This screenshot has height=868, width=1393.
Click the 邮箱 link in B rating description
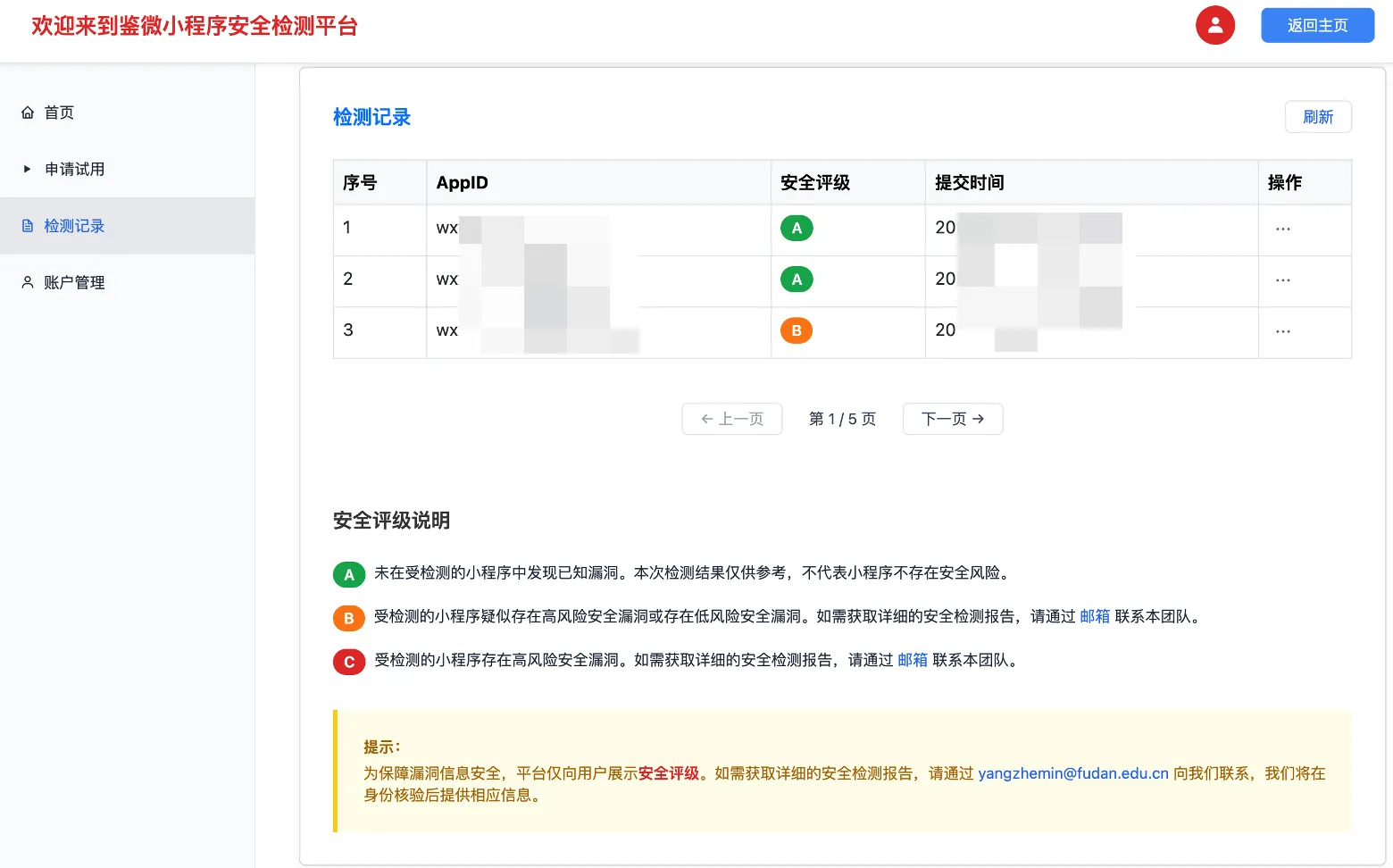click(1094, 616)
